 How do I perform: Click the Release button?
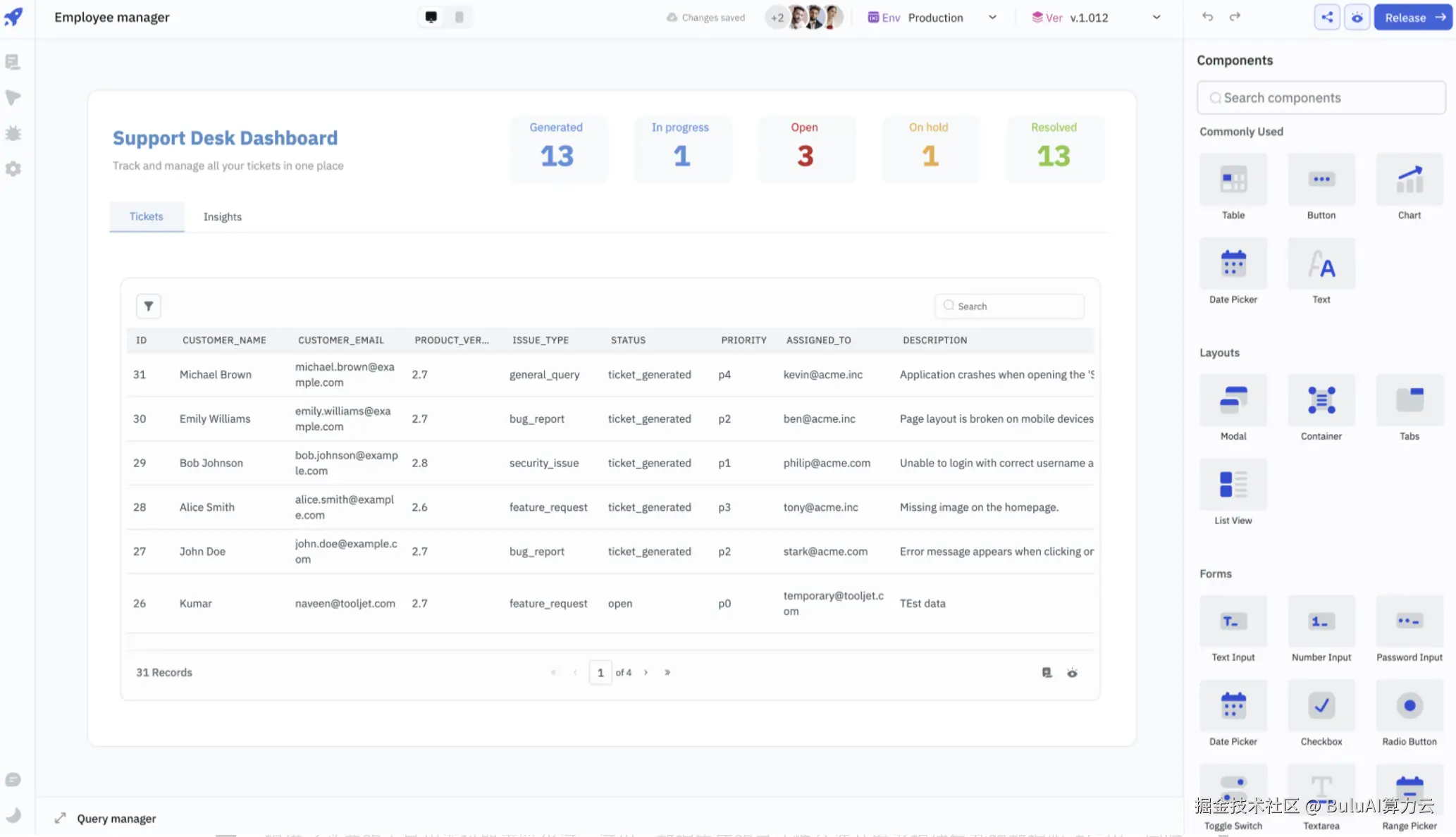tap(1412, 18)
